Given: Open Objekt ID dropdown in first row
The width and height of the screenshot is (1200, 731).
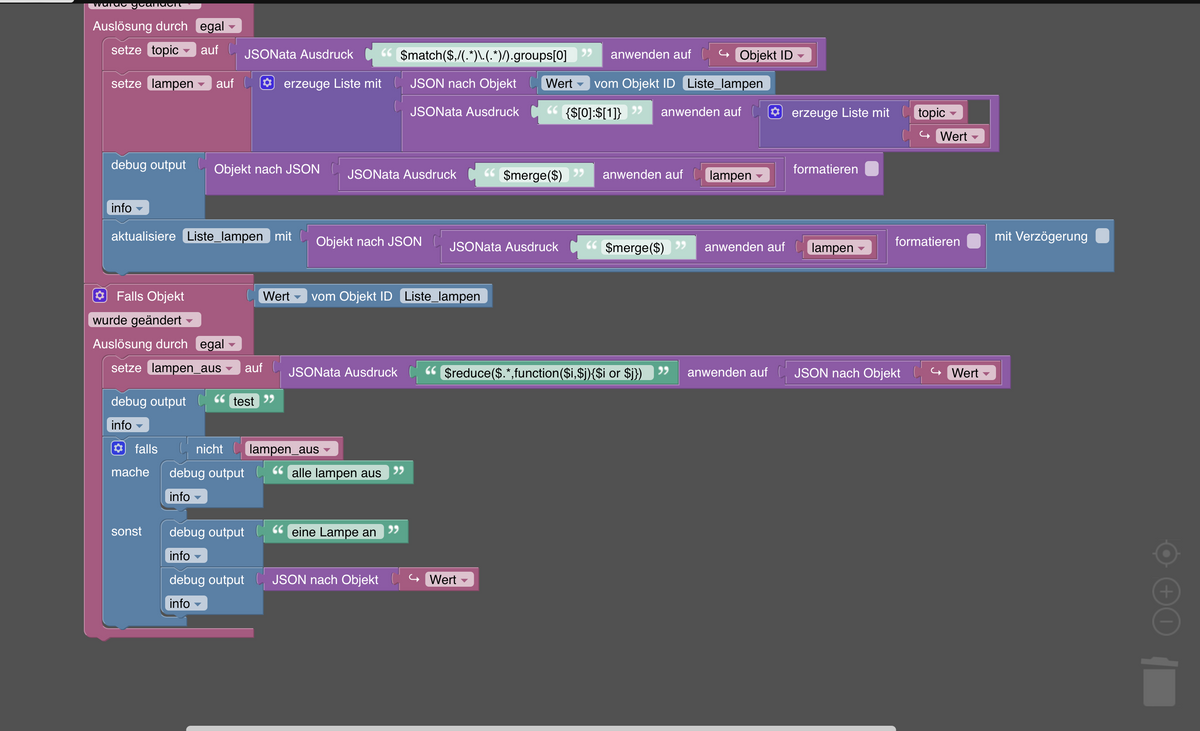Looking at the screenshot, I should tap(771, 55).
